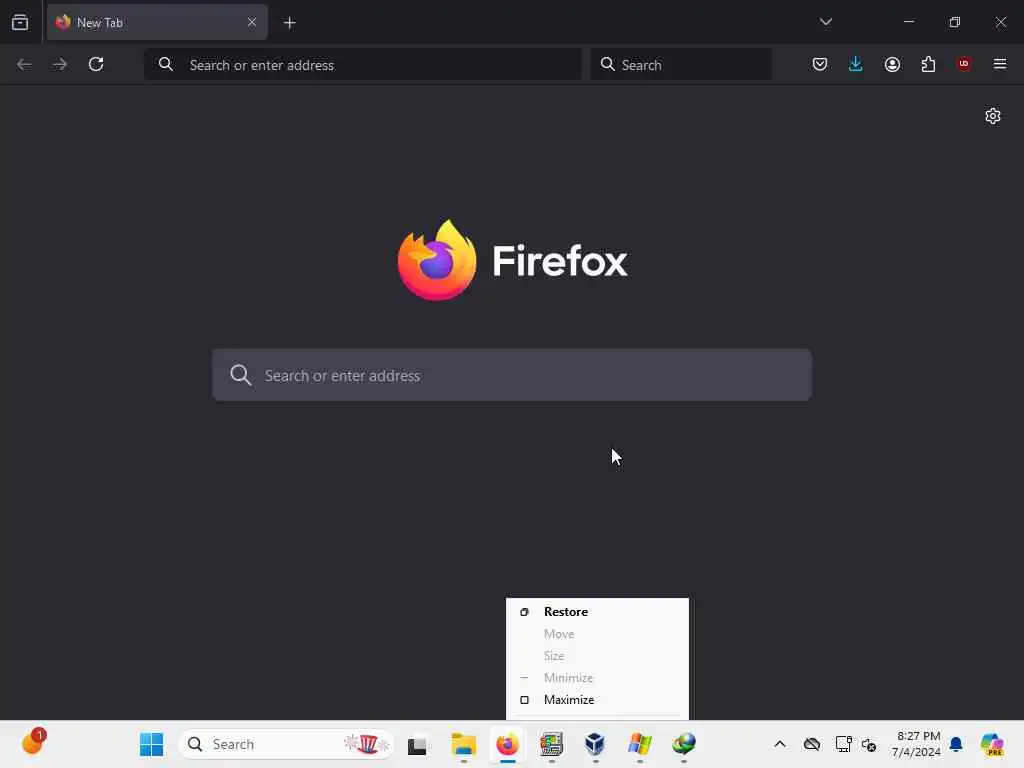1024x768 pixels.
Task: Open the notifications bell icon
Action: pyautogui.click(x=956, y=744)
